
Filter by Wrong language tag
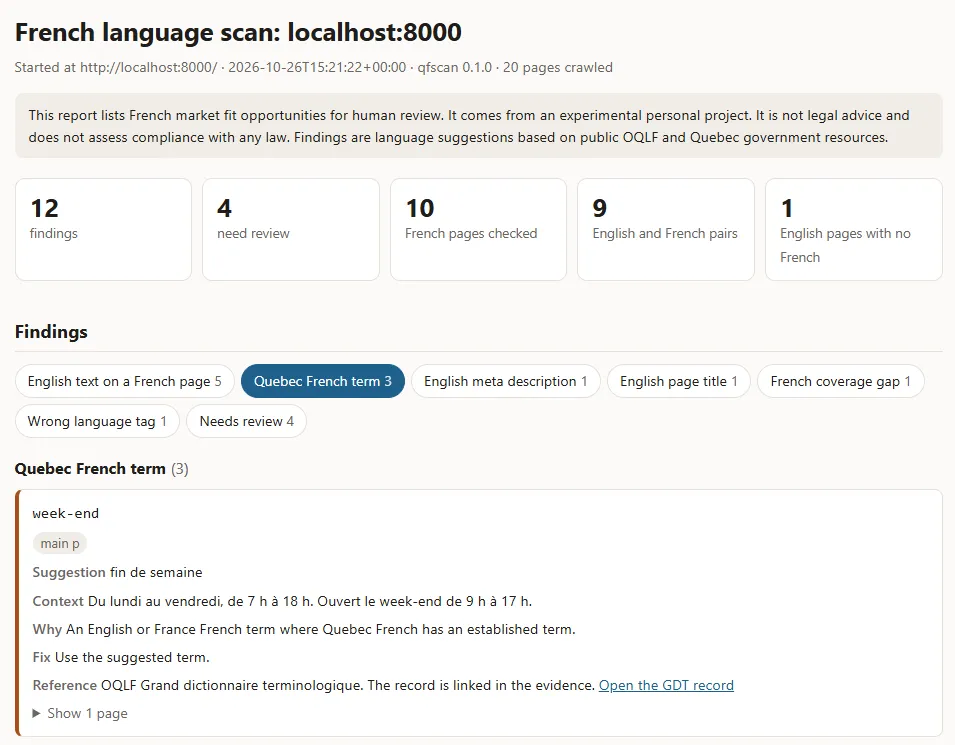pyautogui.click(x=97, y=422)
